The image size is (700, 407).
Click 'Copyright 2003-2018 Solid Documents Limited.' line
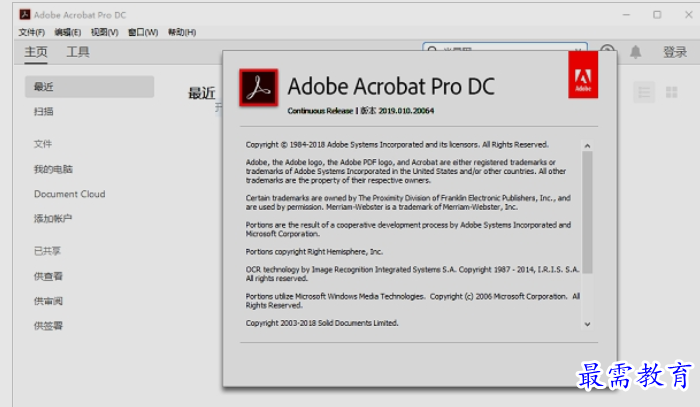pyautogui.click(x=322, y=323)
